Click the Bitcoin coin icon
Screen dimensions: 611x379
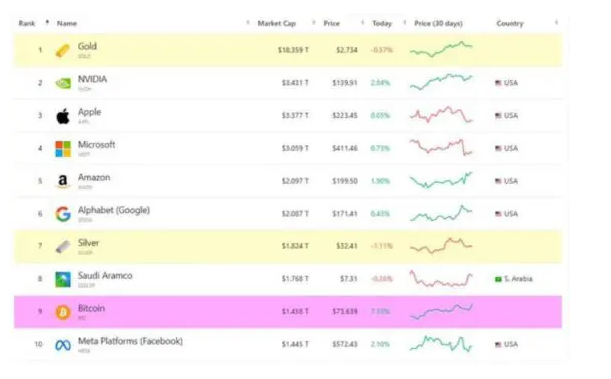click(x=63, y=312)
